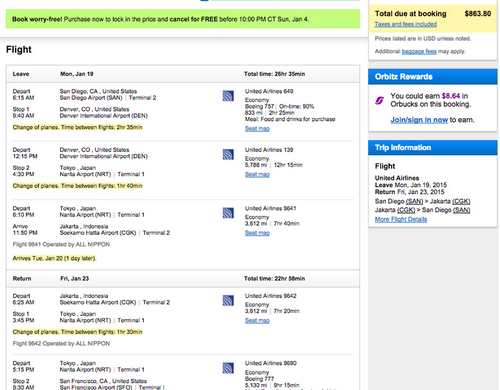Click the Orbitz Rewards panel header
Image resolution: width=500 pixels, height=390 pixels.
(x=433, y=77)
